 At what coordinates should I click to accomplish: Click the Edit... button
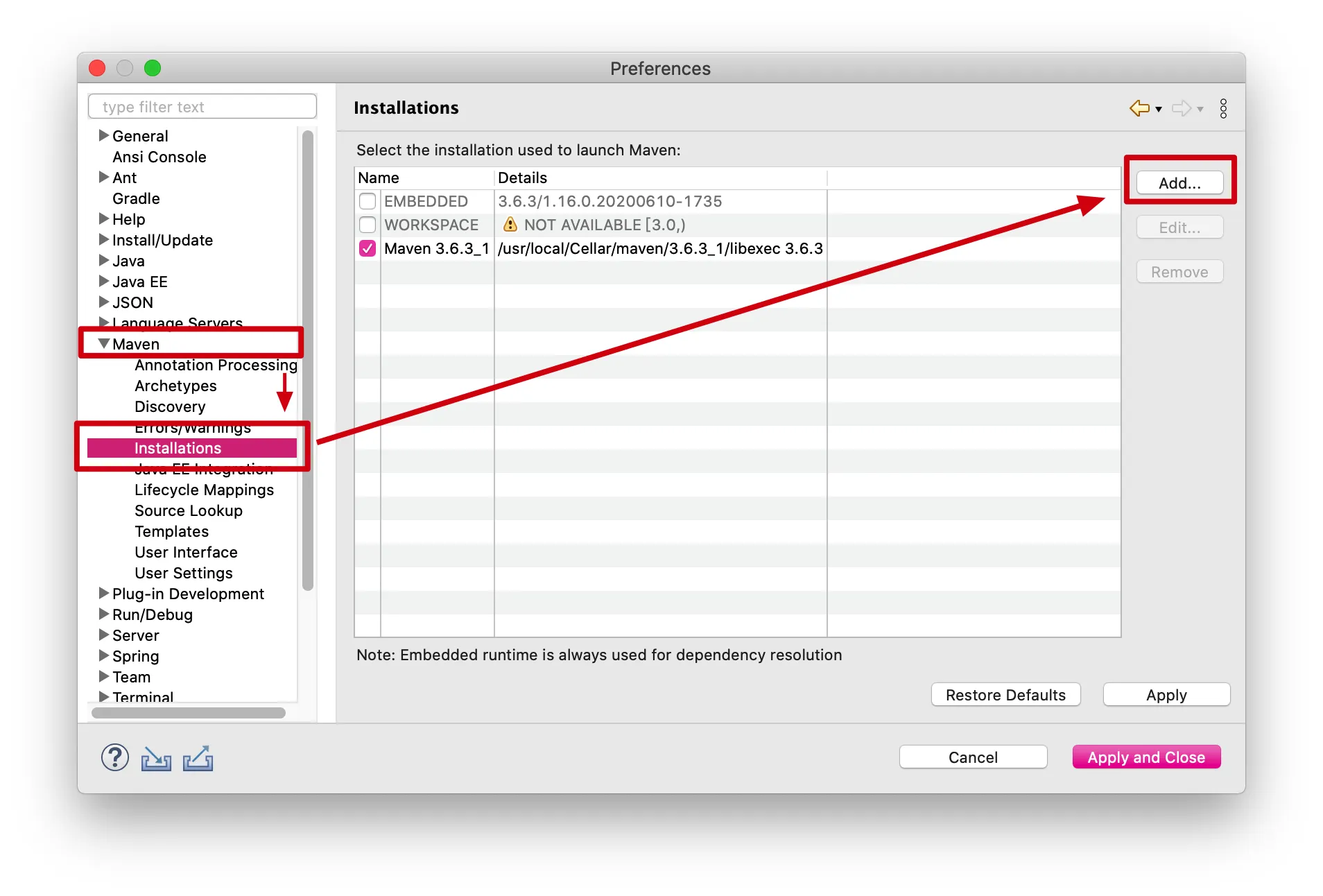point(1179,227)
